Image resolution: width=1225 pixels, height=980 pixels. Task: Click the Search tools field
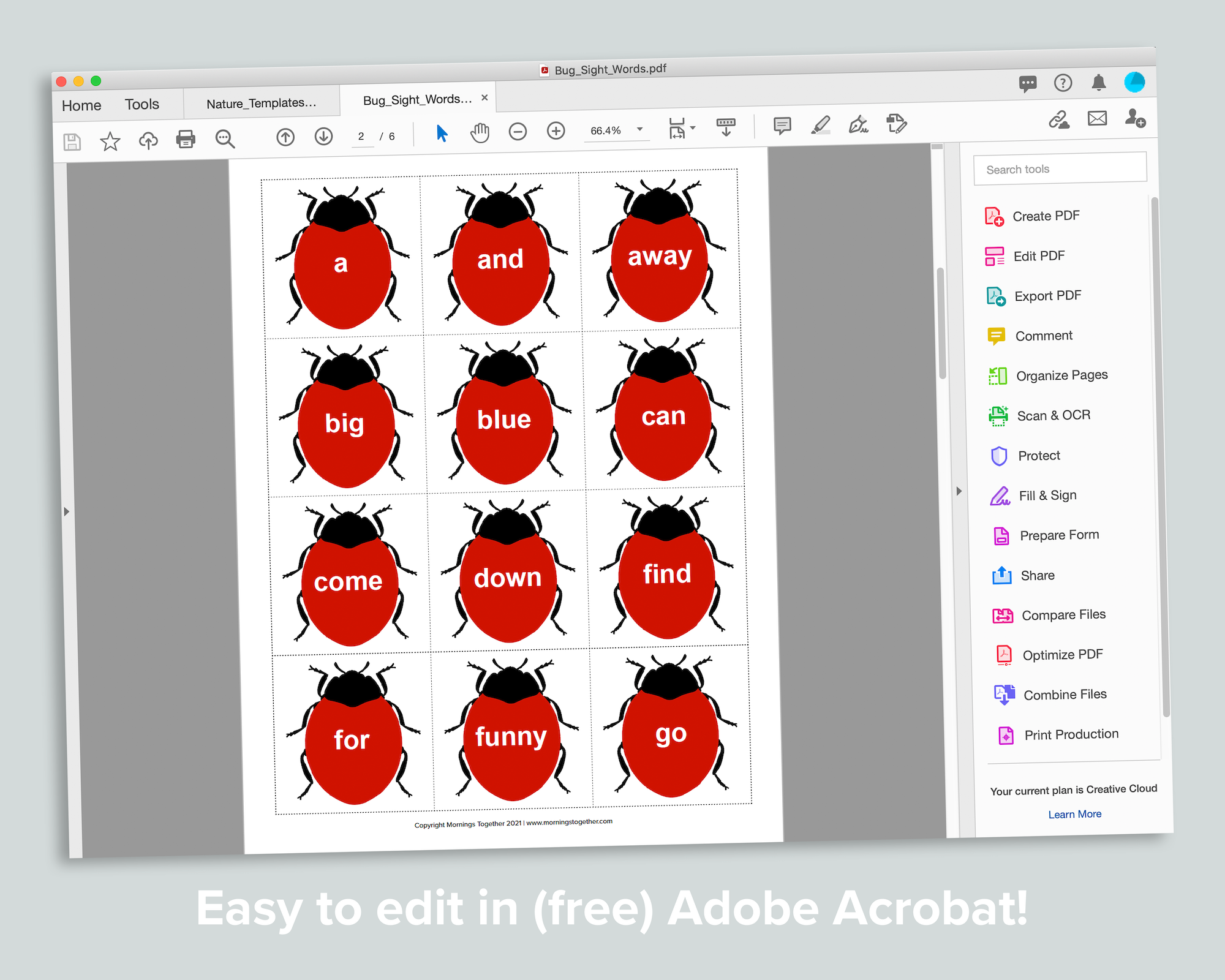1060,168
